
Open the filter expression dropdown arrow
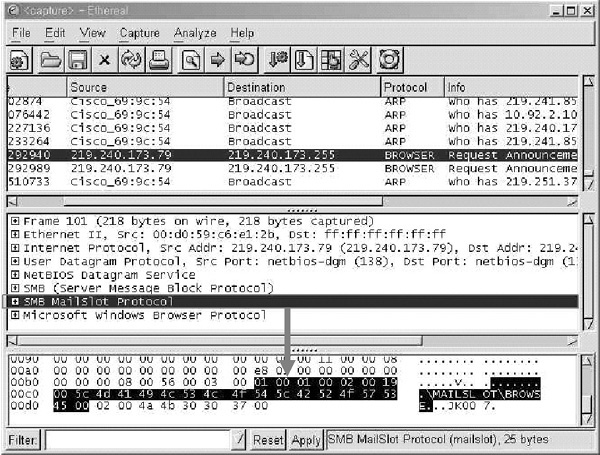tap(239, 439)
